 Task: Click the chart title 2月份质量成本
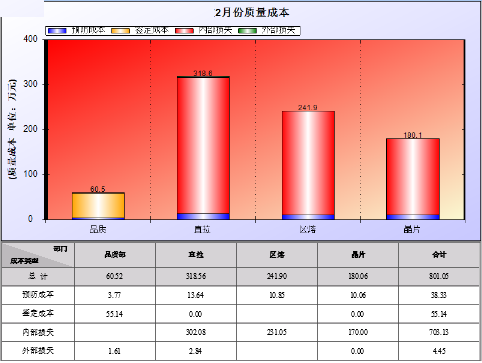pos(252,13)
